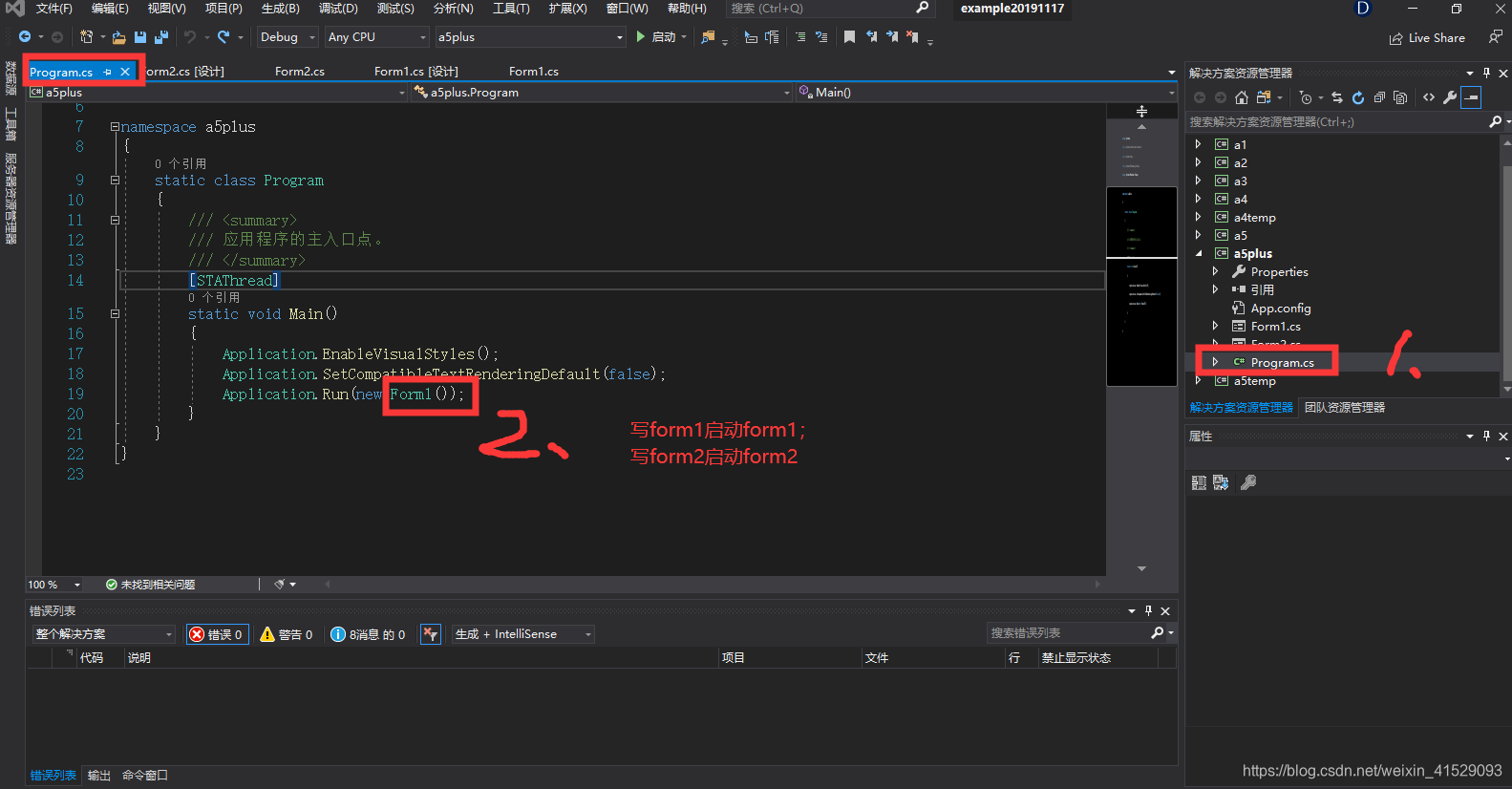Open the Debug configuration dropdown
Screen dimensions: 1512x789
[287, 37]
